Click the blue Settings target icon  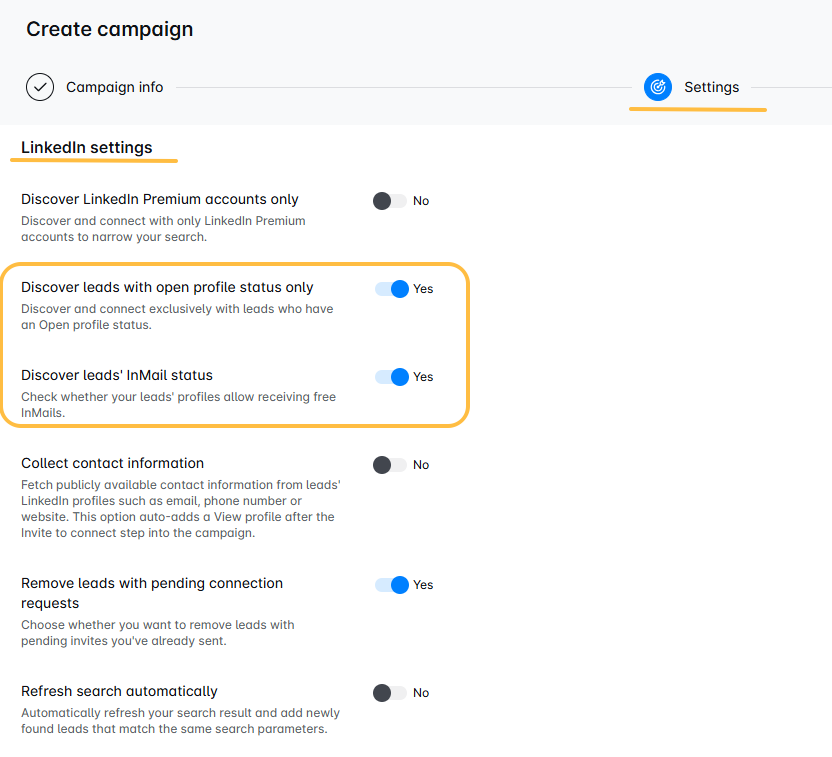657,87
